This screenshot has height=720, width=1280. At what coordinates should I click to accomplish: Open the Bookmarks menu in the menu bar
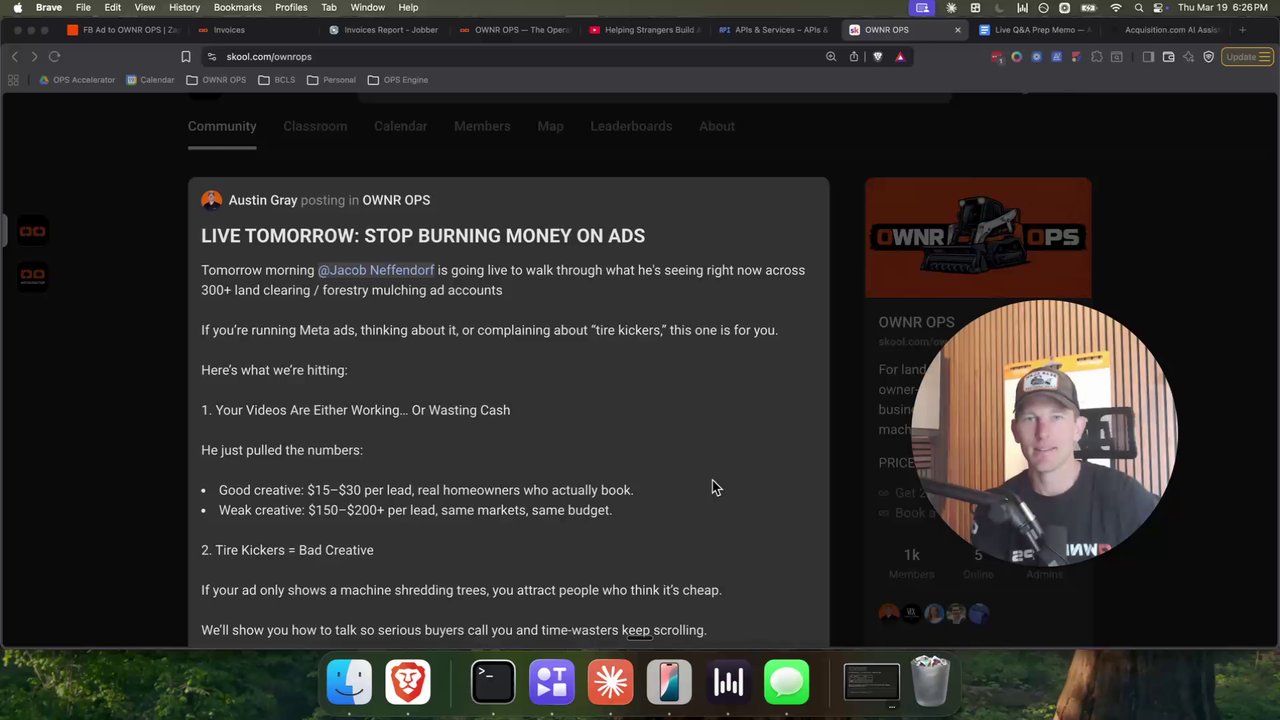237,7
